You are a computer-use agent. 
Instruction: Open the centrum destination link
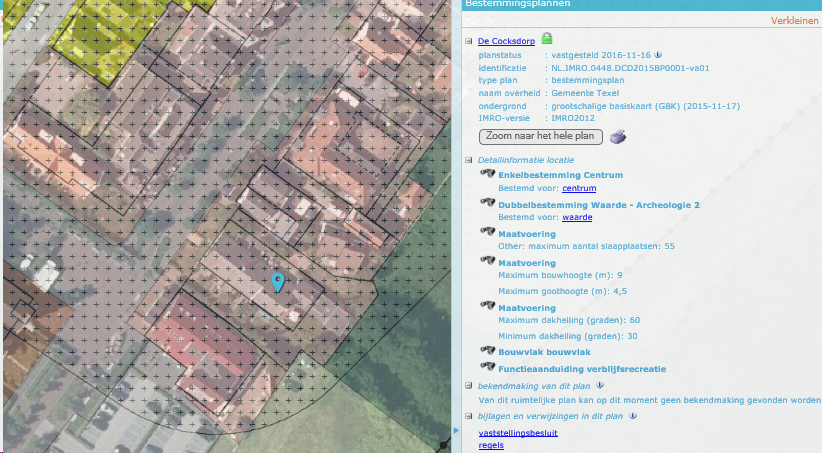pos(579,189)
